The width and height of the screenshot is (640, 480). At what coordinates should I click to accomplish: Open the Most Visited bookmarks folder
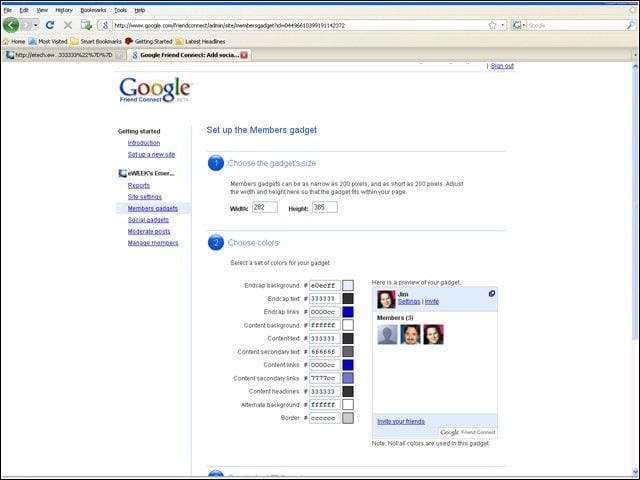pos(48,41)
